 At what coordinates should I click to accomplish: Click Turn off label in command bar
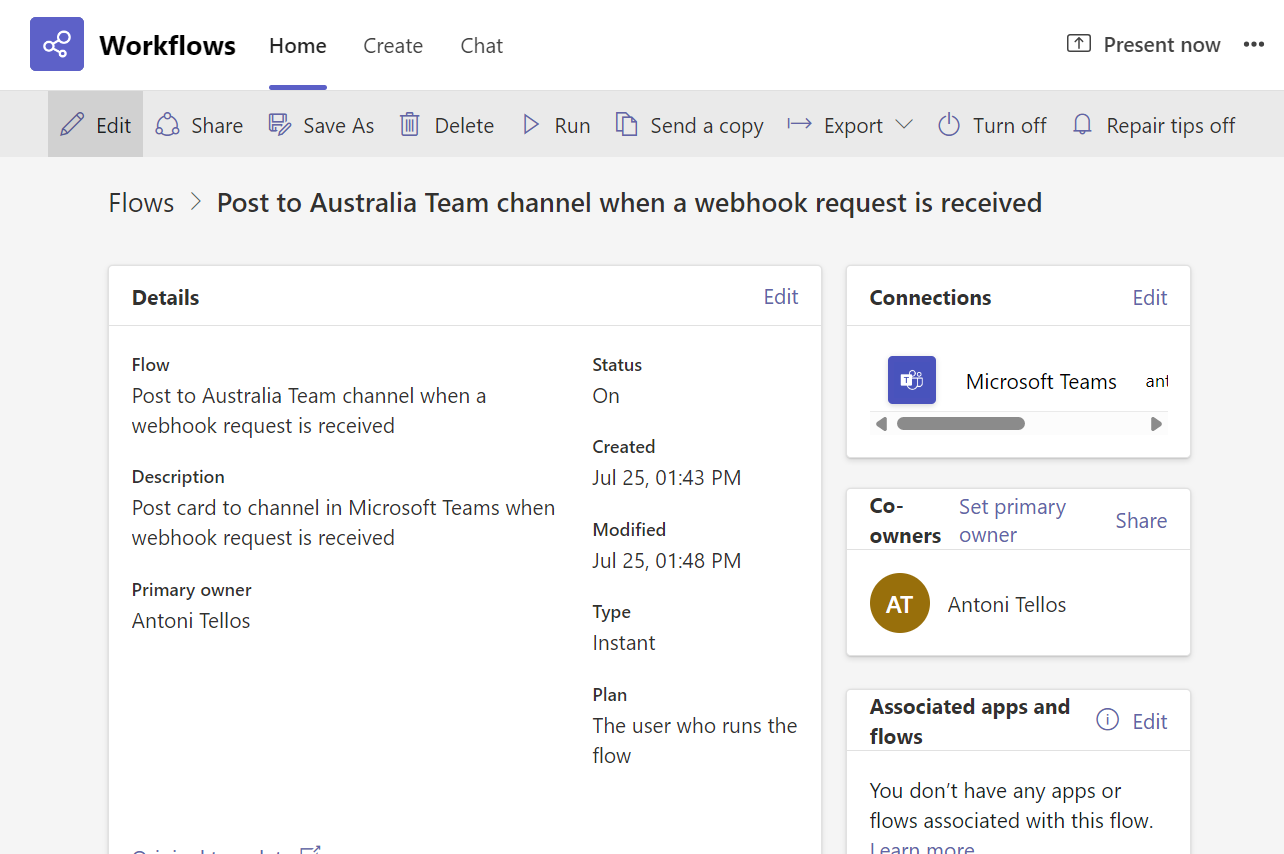click(x=1009, y=125)
